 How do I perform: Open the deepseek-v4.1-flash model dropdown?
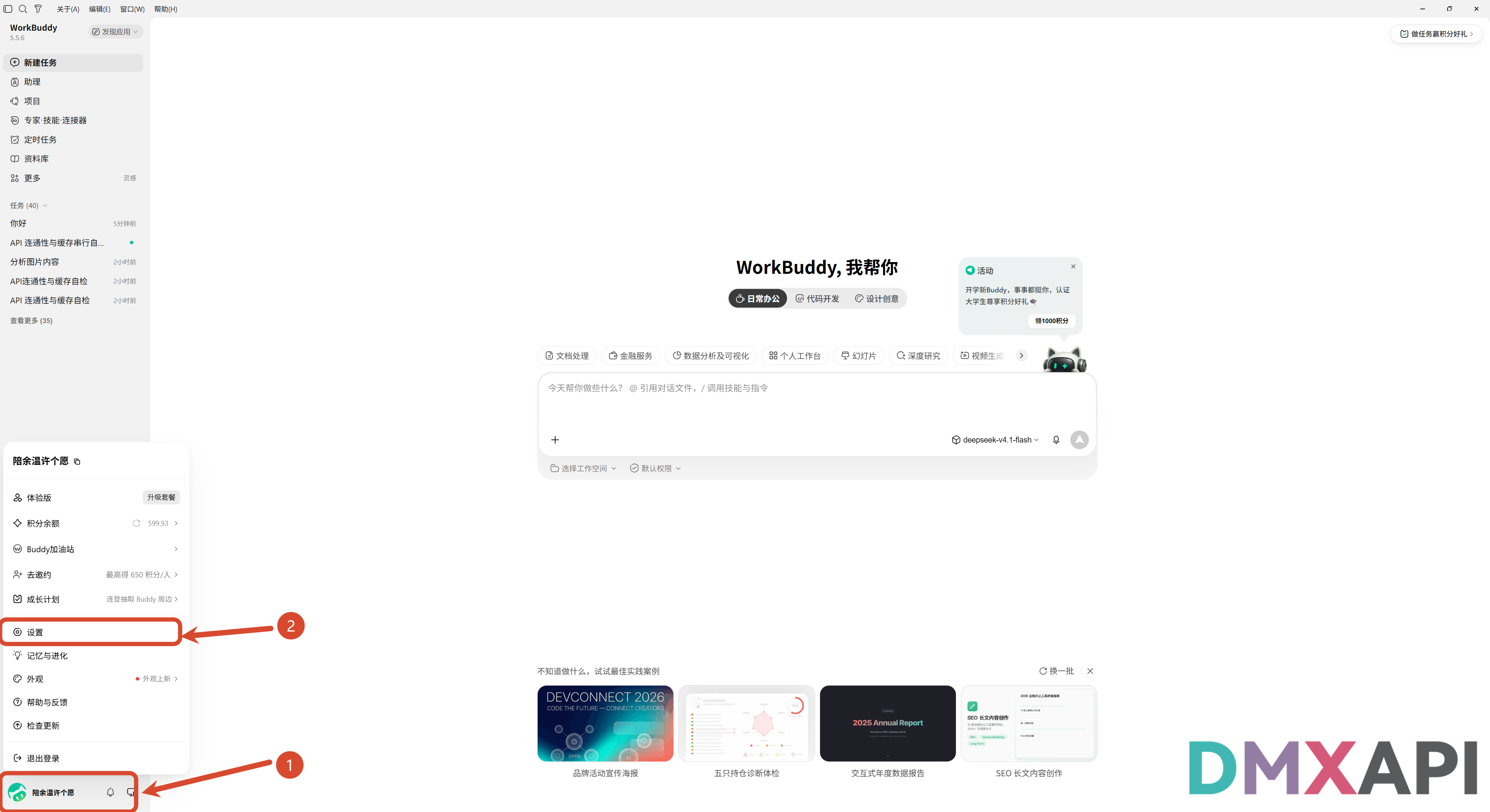click(996, 440)
